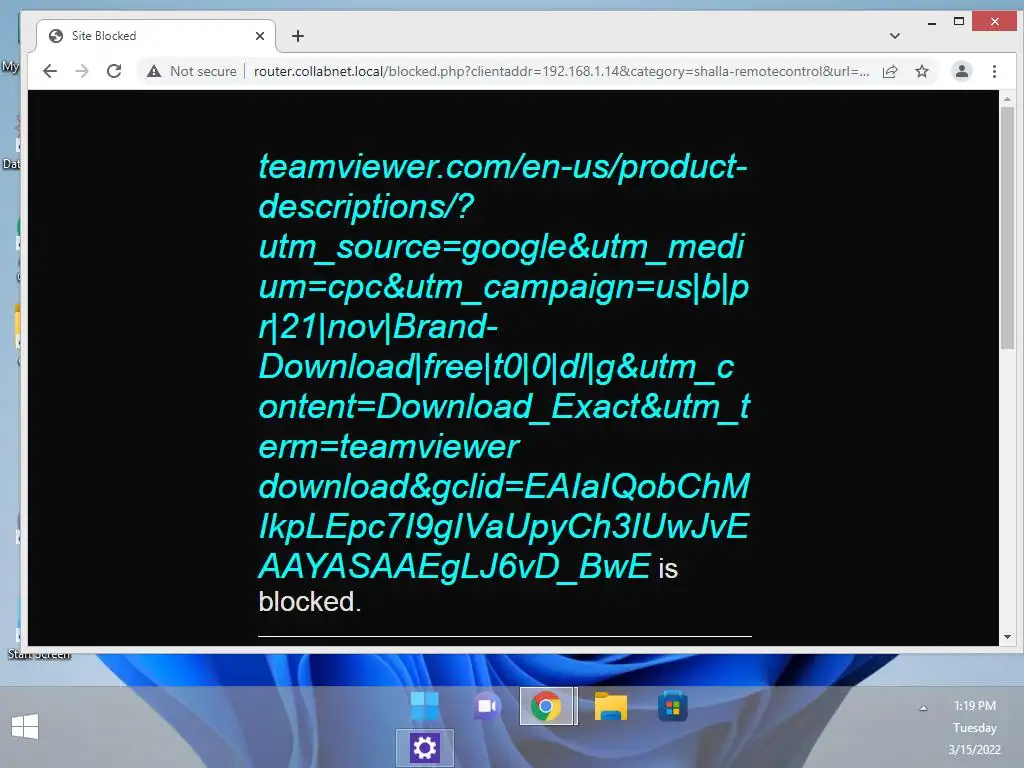Click the scrollbar up arrow
This screenshot has width=1024, height=768.
(1007, 99)
